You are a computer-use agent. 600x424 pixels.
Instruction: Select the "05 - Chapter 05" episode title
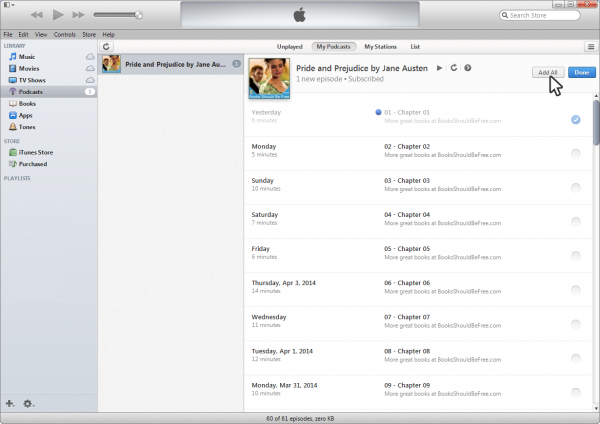click(x=407, y=249)
